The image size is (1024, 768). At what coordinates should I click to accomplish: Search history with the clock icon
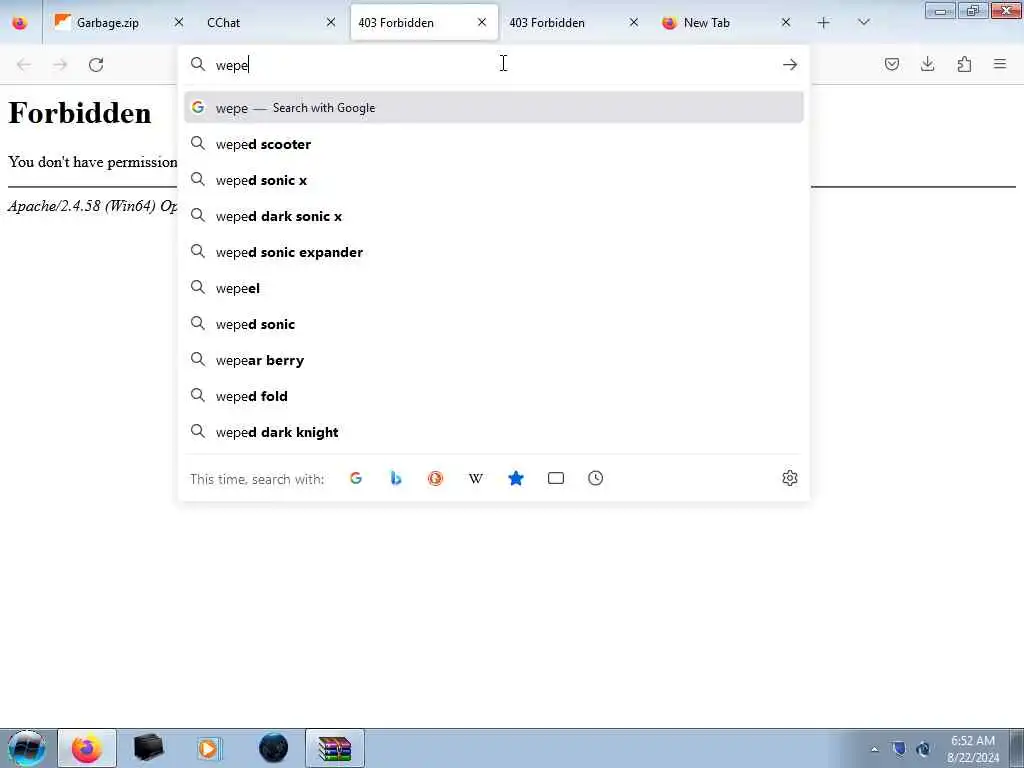[596, 478]
